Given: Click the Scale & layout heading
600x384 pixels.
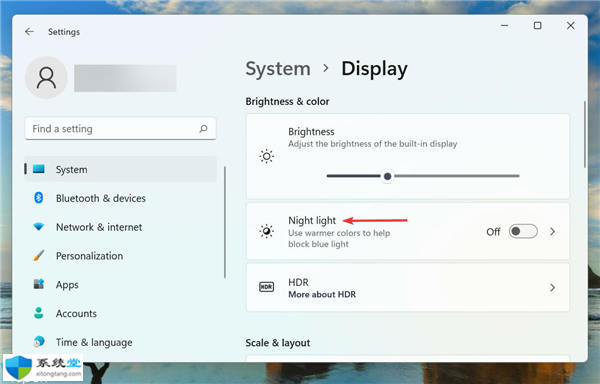Looking at the screenshot, I should (278, 343).
